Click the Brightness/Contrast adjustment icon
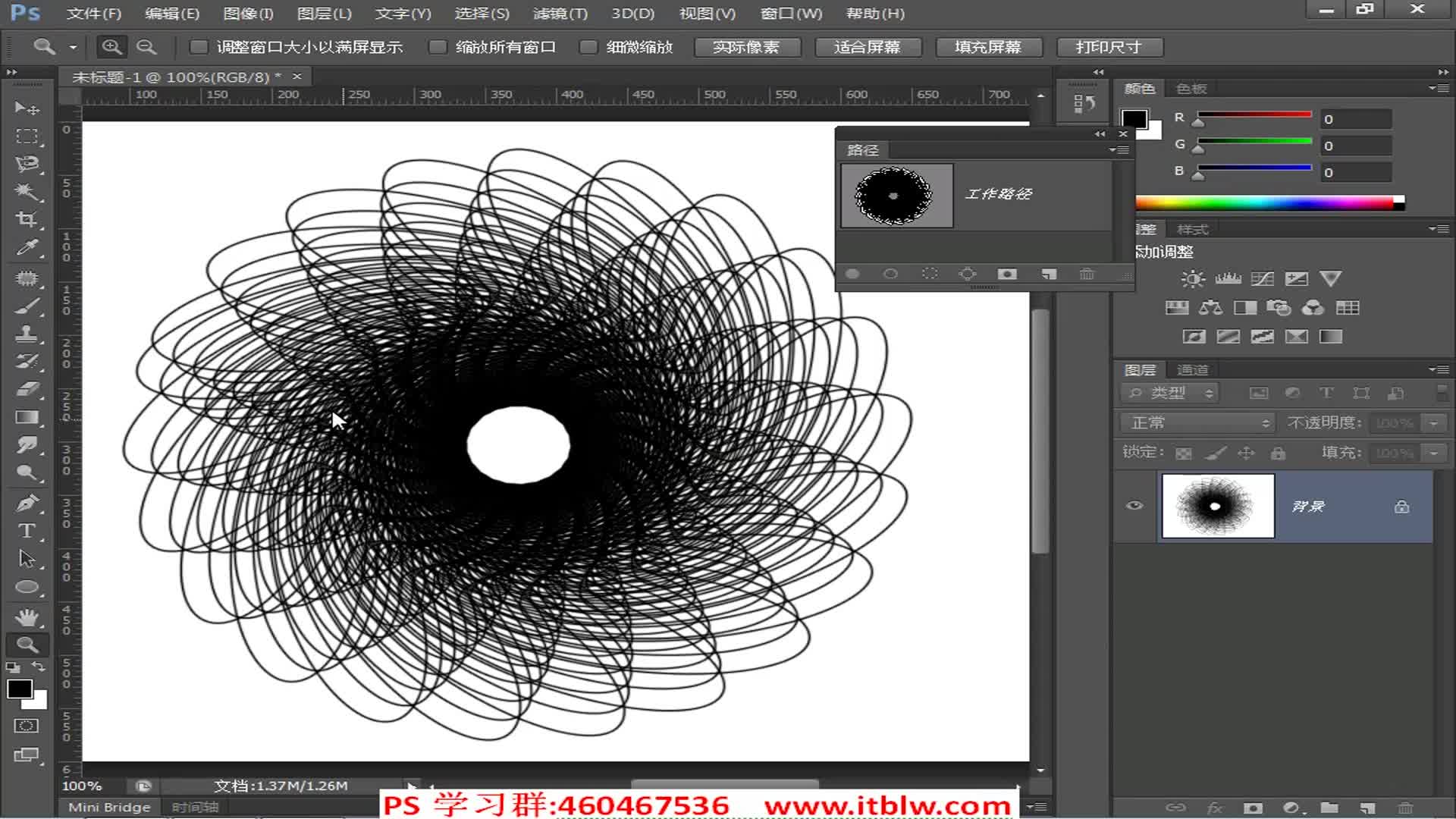 coord(1192,279)
